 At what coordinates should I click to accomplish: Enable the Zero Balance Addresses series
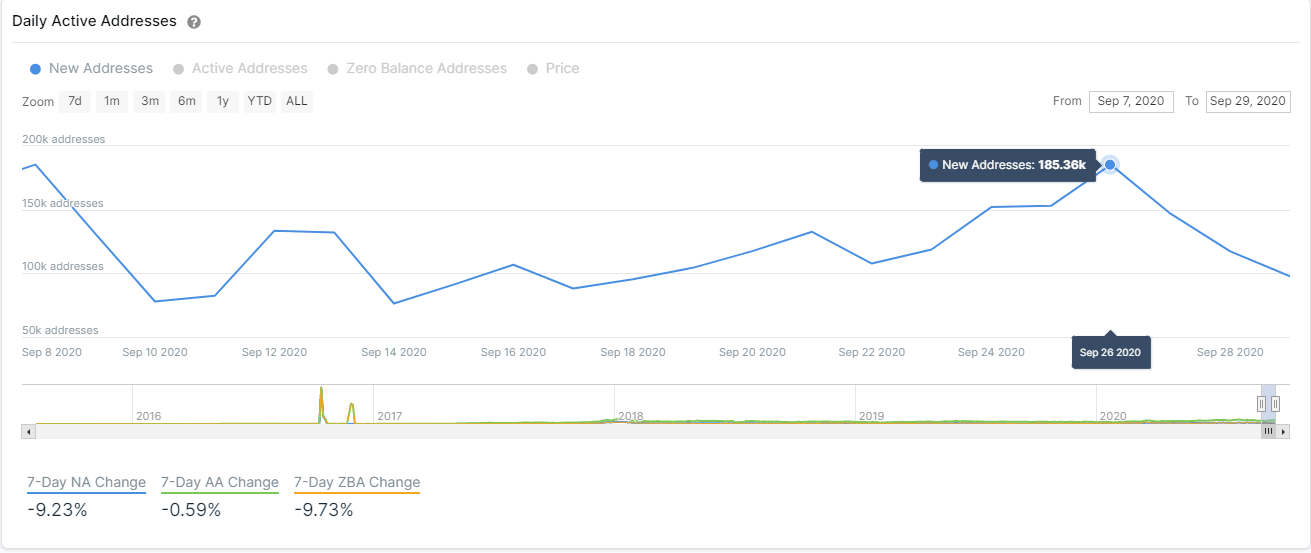417,69
